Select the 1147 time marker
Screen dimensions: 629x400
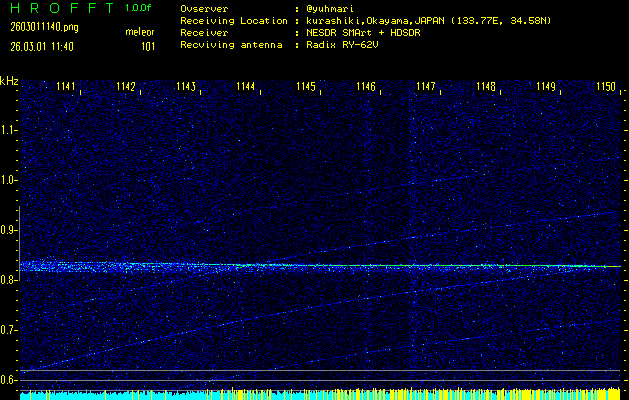pyautogui.click(x=426, y=87)
